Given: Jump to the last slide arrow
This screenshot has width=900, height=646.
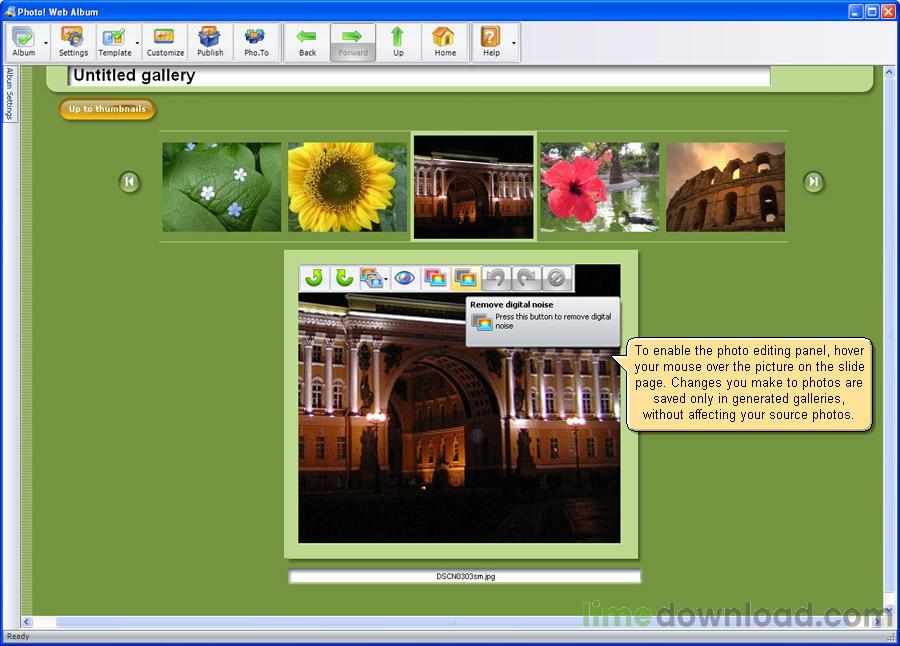Looking at the screenshot, I should pyautogui.click(x=814, y=182).
